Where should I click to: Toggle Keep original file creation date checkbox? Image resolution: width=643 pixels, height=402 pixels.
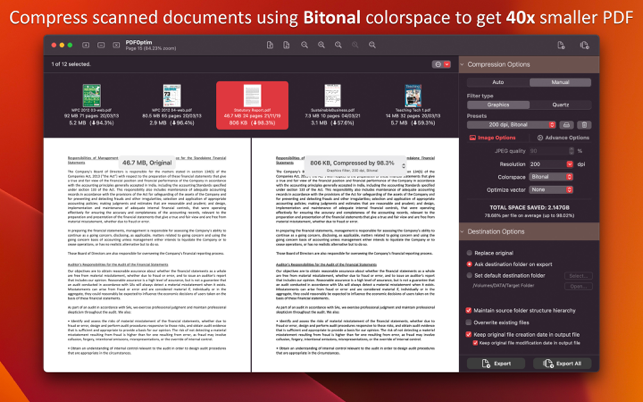pos(468,334)
